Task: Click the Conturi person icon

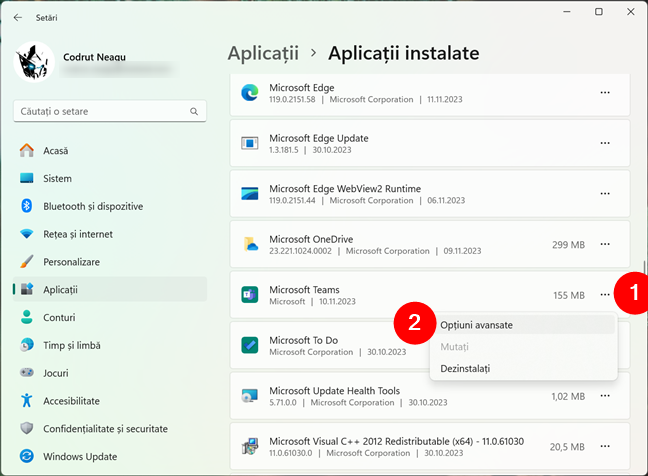Action: (x=27, y=317)
